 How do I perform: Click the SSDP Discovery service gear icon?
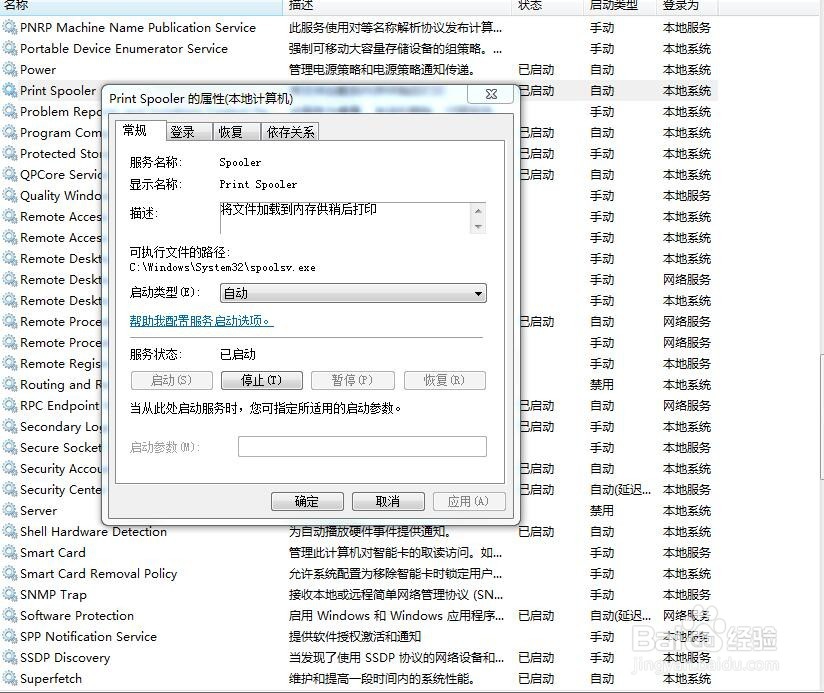9,657
